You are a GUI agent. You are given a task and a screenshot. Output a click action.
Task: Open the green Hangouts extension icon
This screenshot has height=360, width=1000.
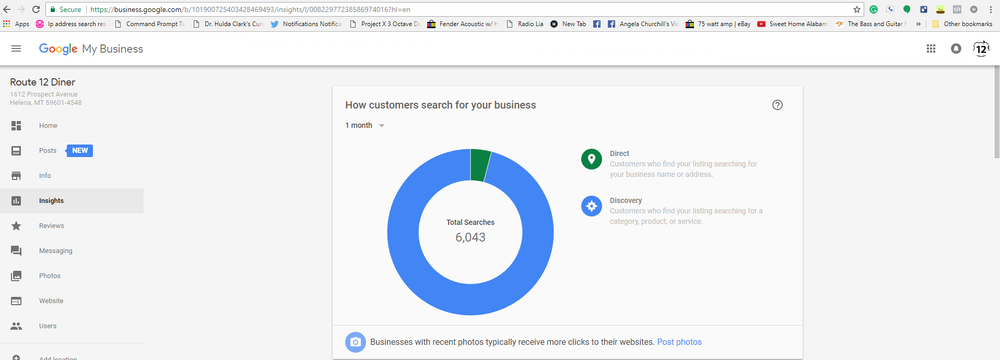coord(906,10)
